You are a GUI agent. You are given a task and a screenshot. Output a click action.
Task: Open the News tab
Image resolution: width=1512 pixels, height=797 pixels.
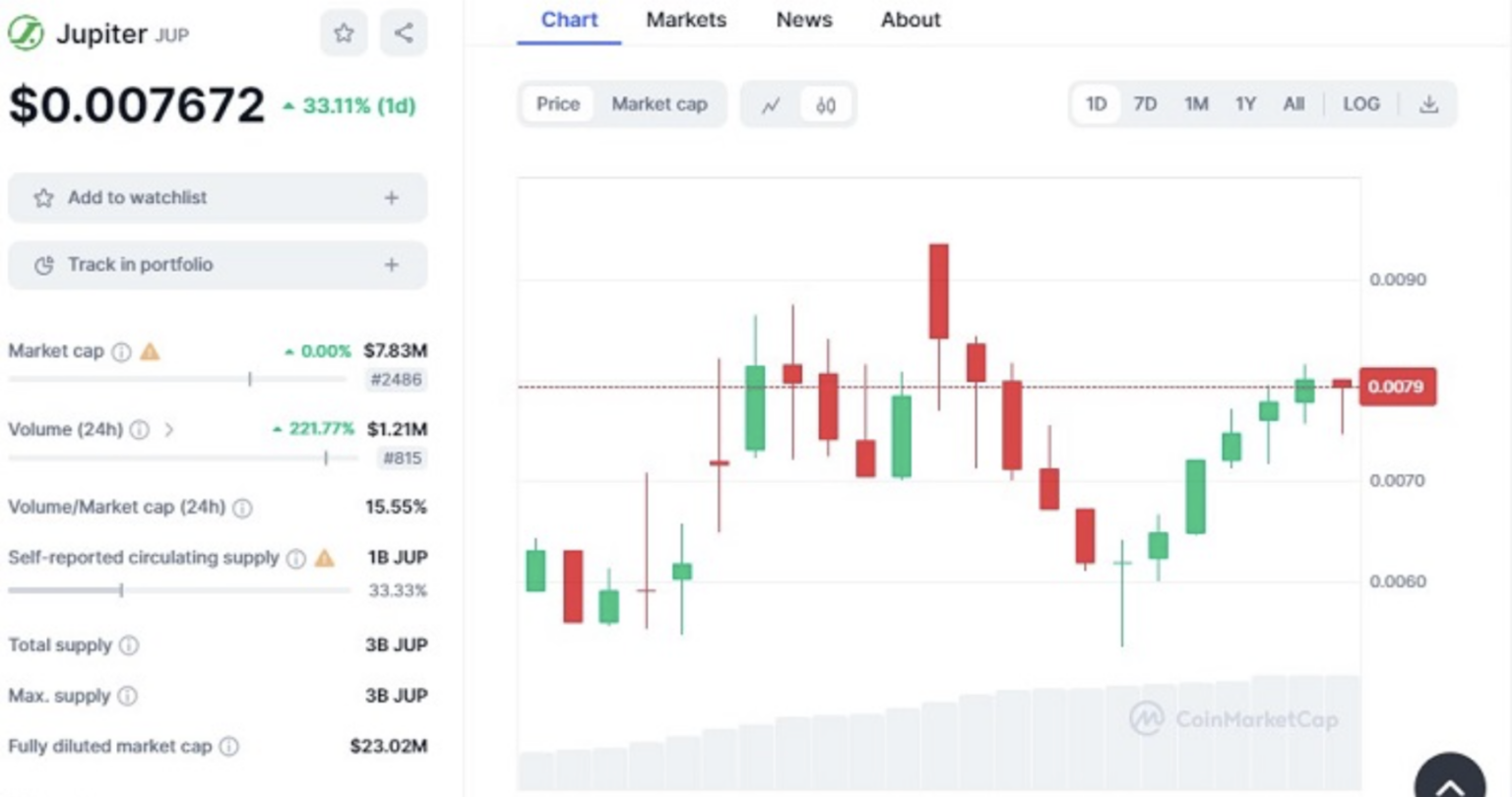pos(803,20)
